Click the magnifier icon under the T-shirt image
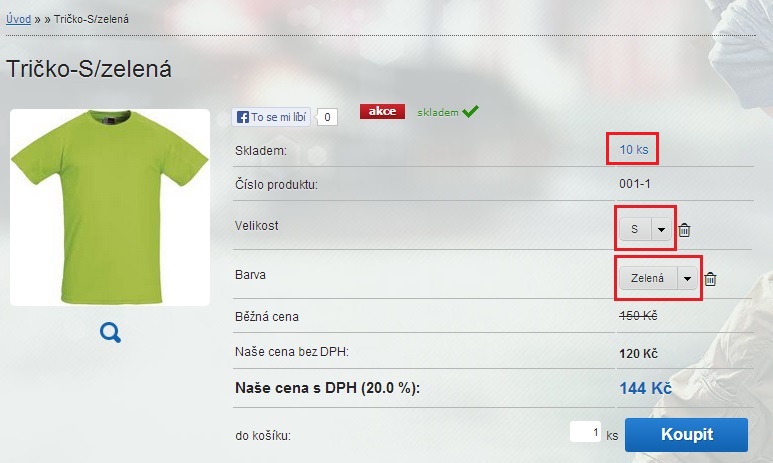 click(110, 333)
